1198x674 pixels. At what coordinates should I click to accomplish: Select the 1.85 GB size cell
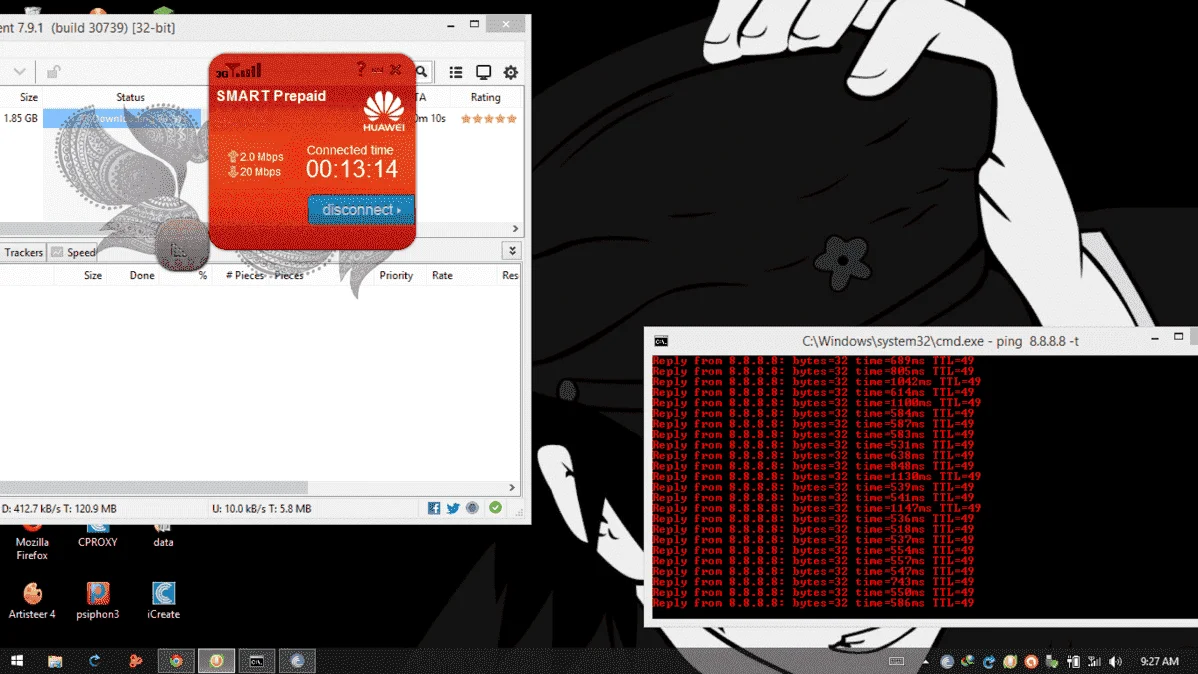click(21, 118)
